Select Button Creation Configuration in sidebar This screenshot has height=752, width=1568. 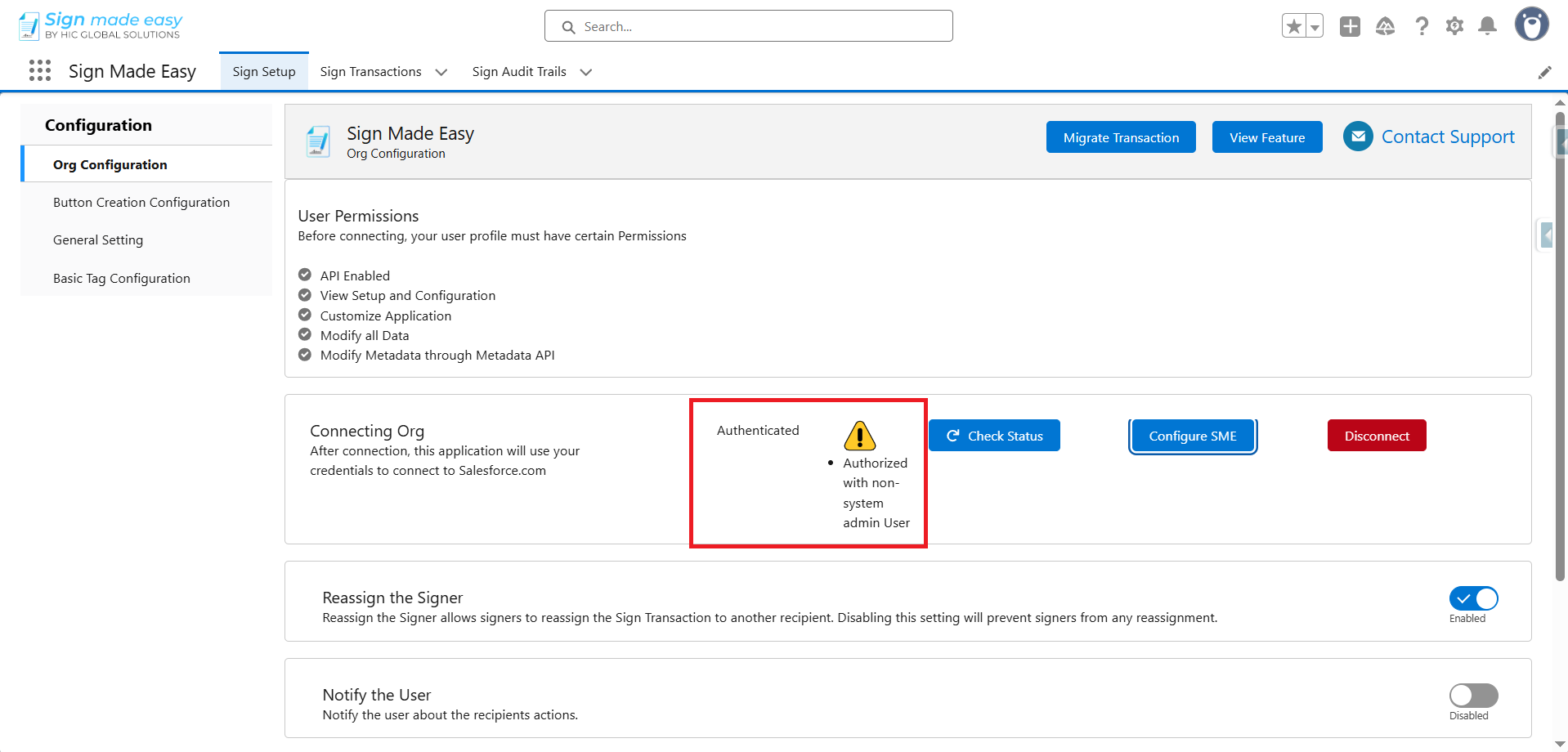[x=141, y=203]
